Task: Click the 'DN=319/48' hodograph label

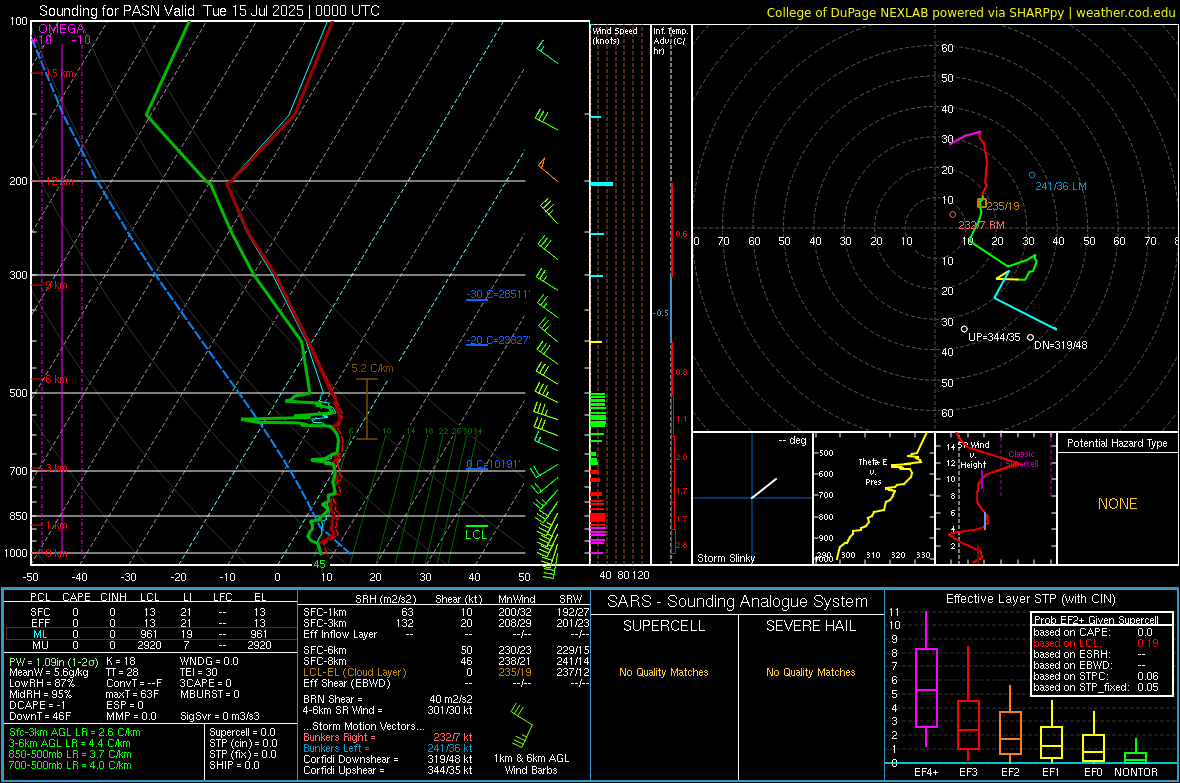Action: [1060, 346]
